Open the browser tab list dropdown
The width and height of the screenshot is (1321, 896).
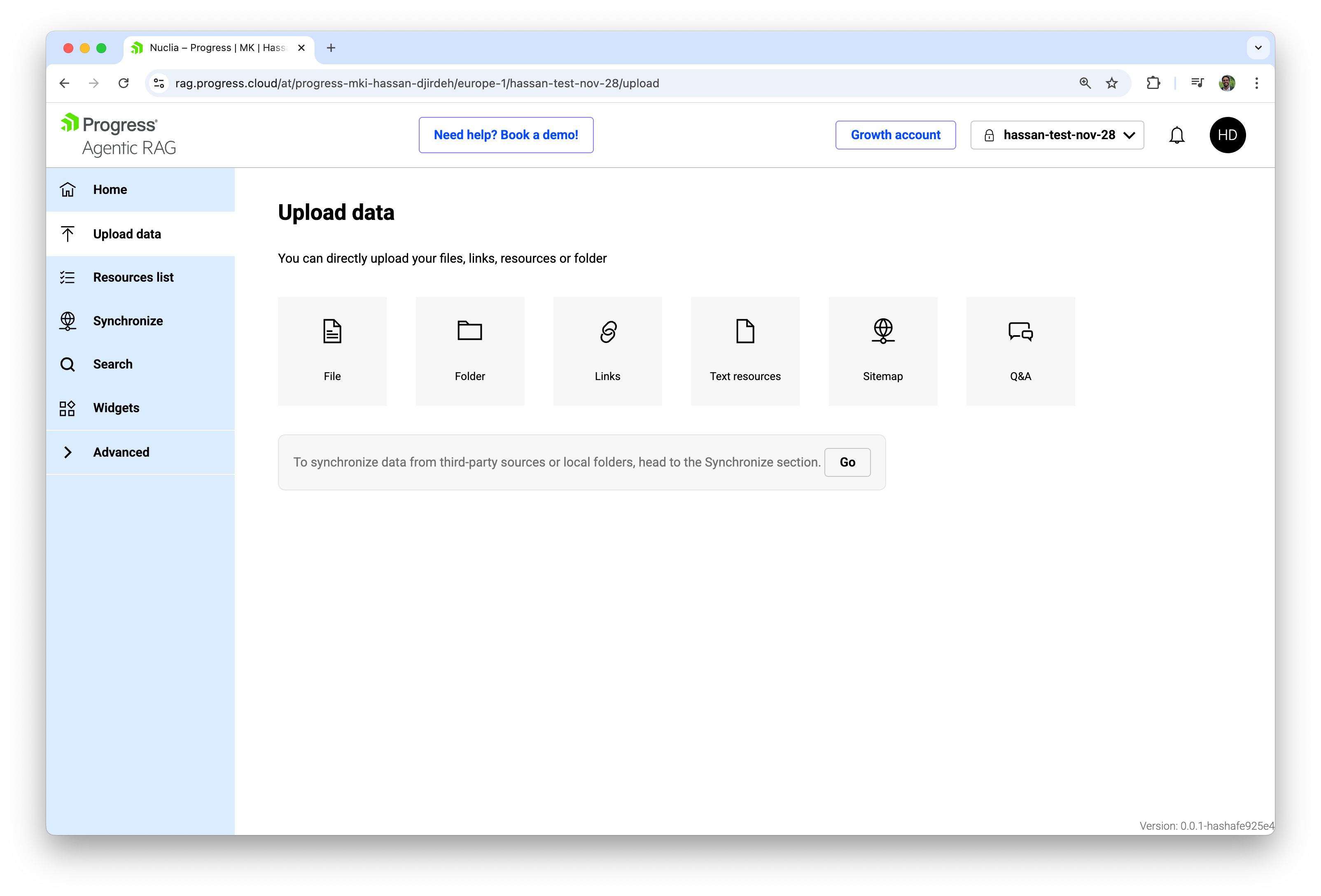1258,48
